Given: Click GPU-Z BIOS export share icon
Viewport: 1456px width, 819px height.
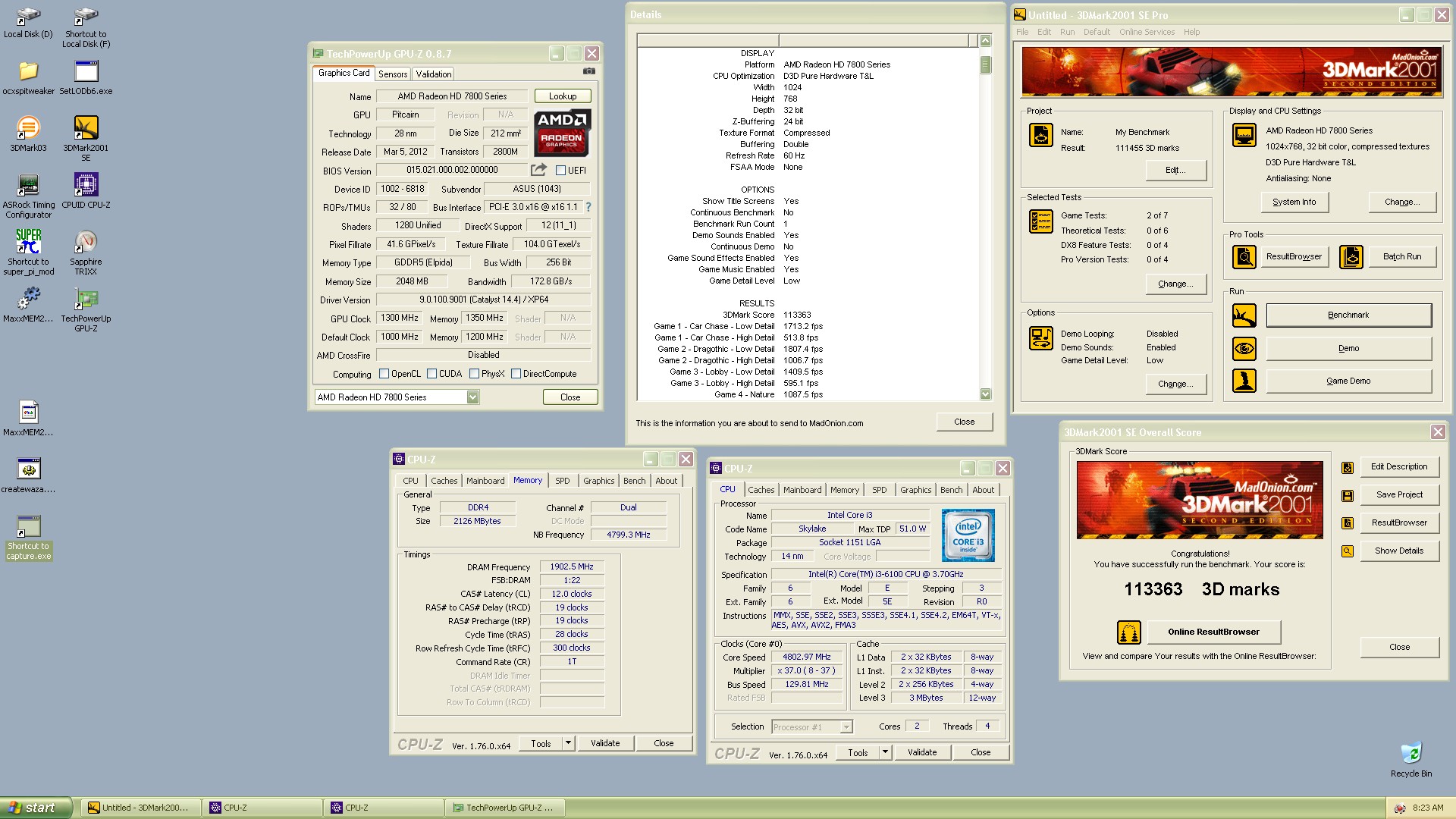Looking at the screenshot, I should [x=538, y=170].
